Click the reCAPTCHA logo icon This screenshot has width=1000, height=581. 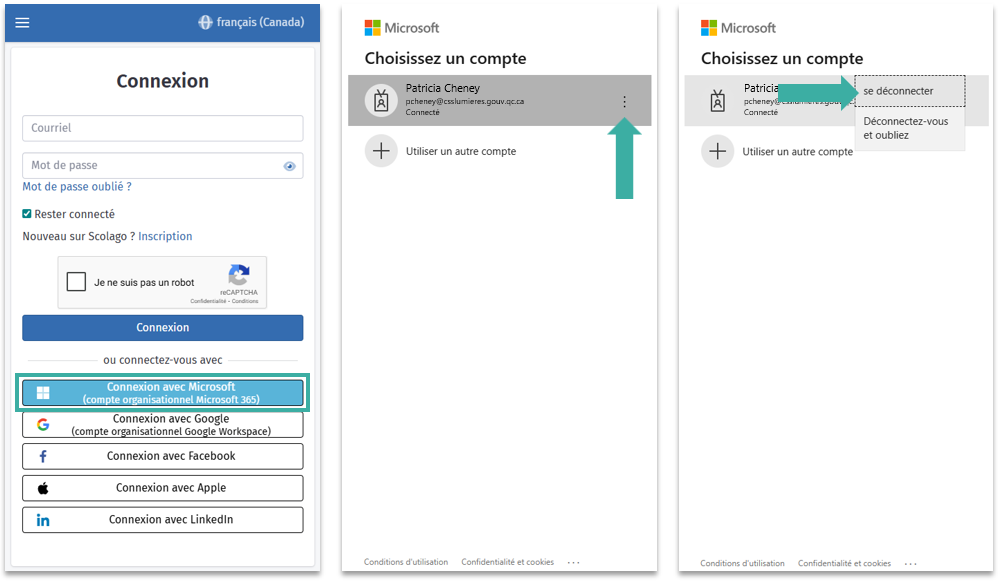click(239, 276)
